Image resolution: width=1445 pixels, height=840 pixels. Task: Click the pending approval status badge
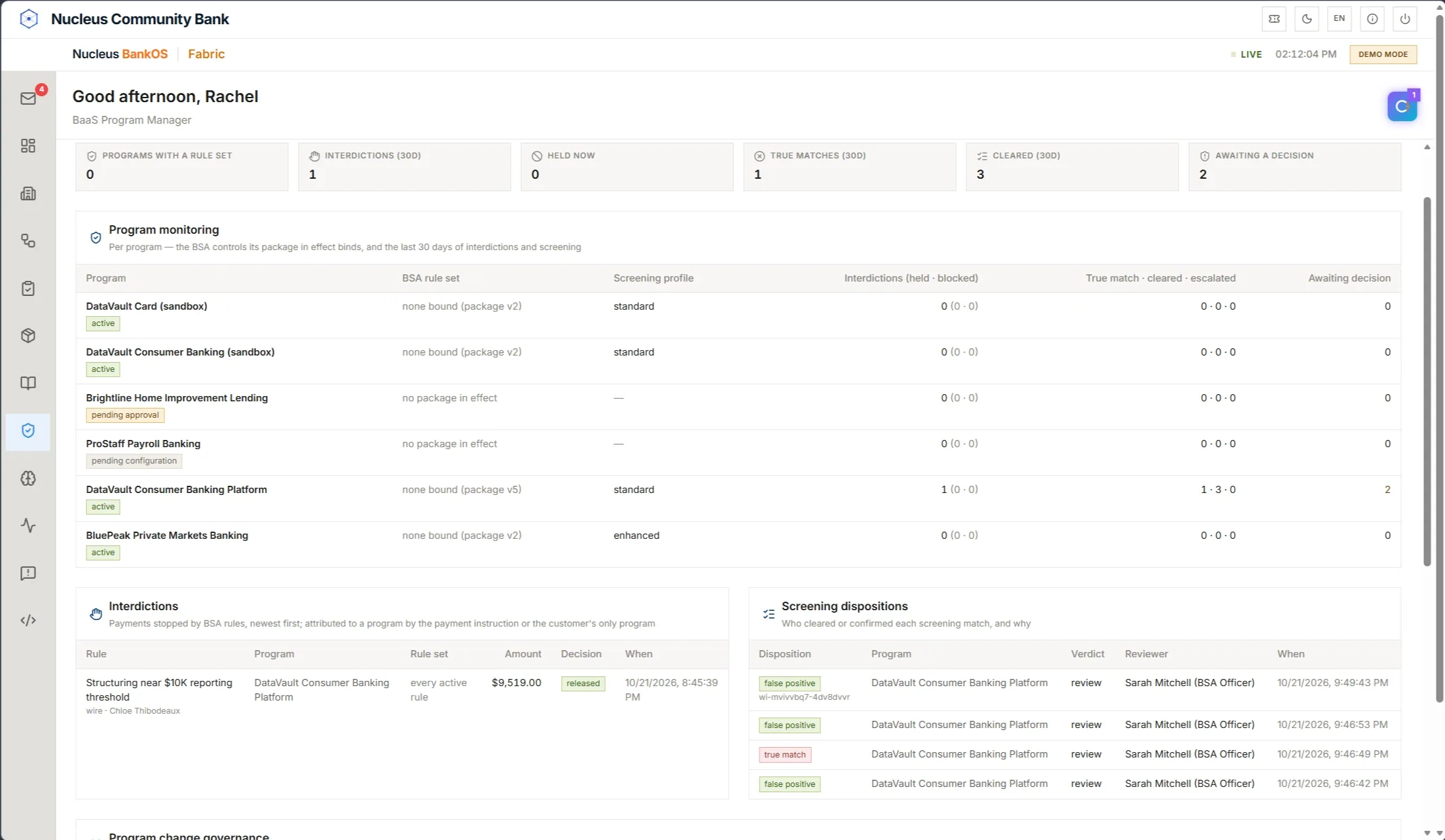point(125,415)
